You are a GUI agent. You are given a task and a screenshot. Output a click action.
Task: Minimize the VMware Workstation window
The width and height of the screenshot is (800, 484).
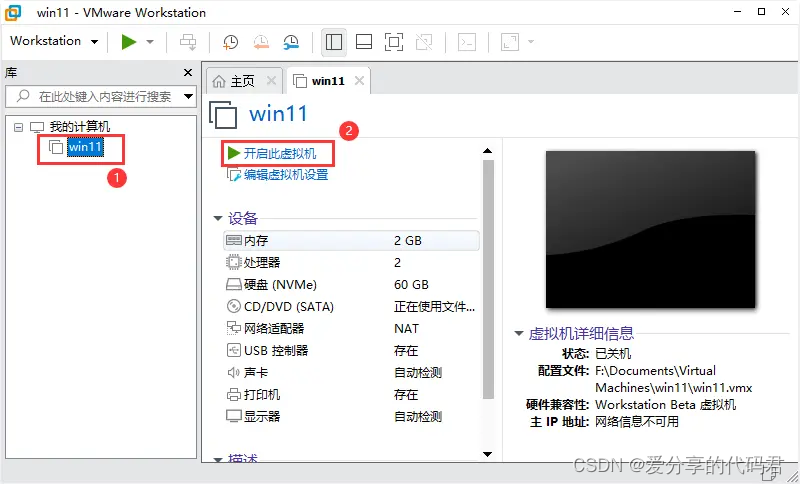click(737, 12)
